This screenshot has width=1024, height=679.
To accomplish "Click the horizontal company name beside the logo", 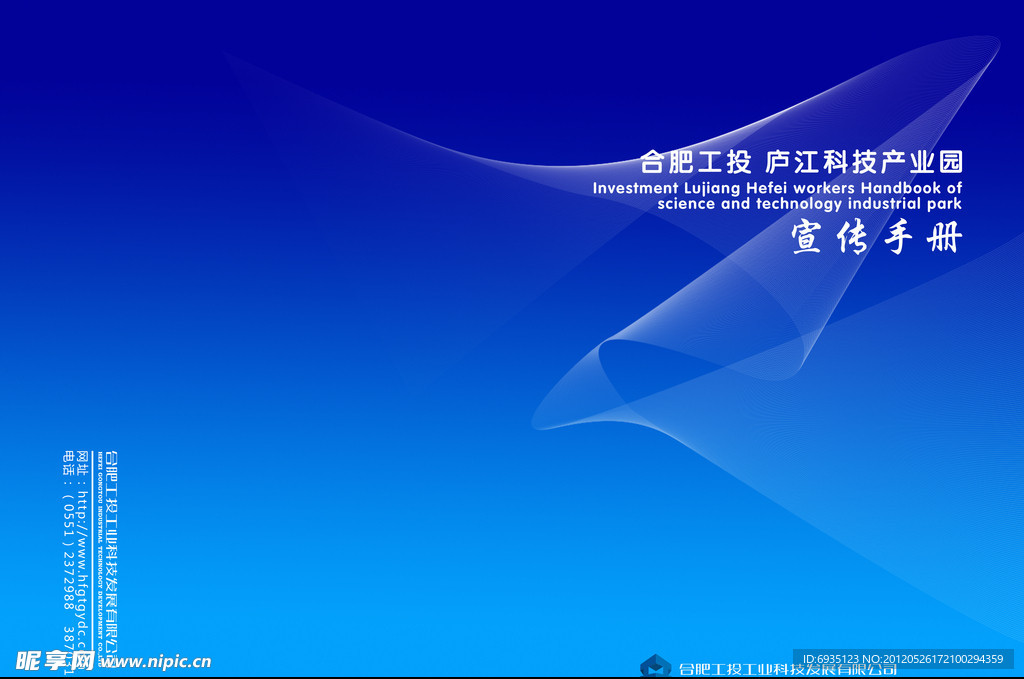I will point(788,669).
